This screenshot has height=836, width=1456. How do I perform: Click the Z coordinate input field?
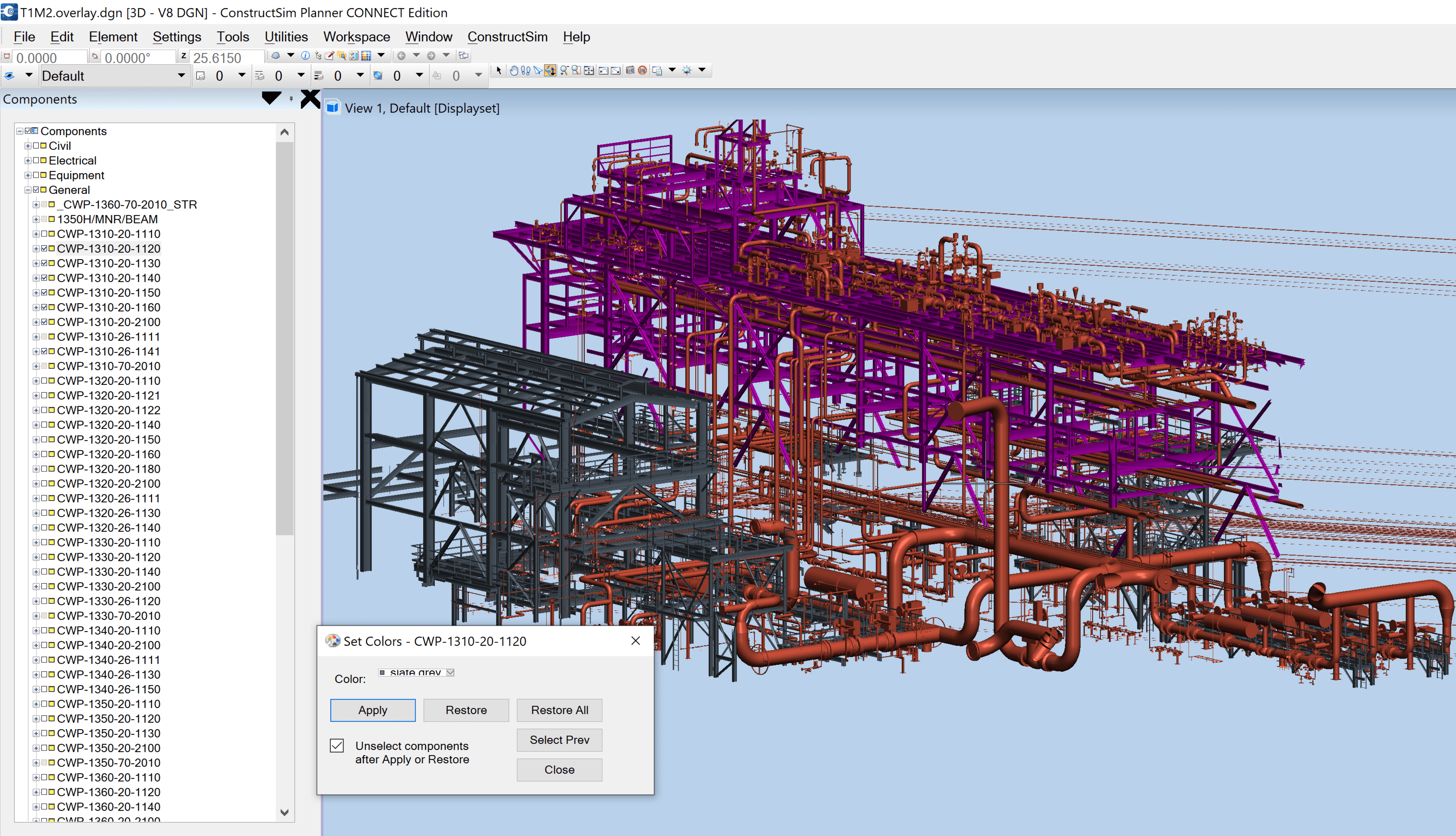tap(227, 57)
